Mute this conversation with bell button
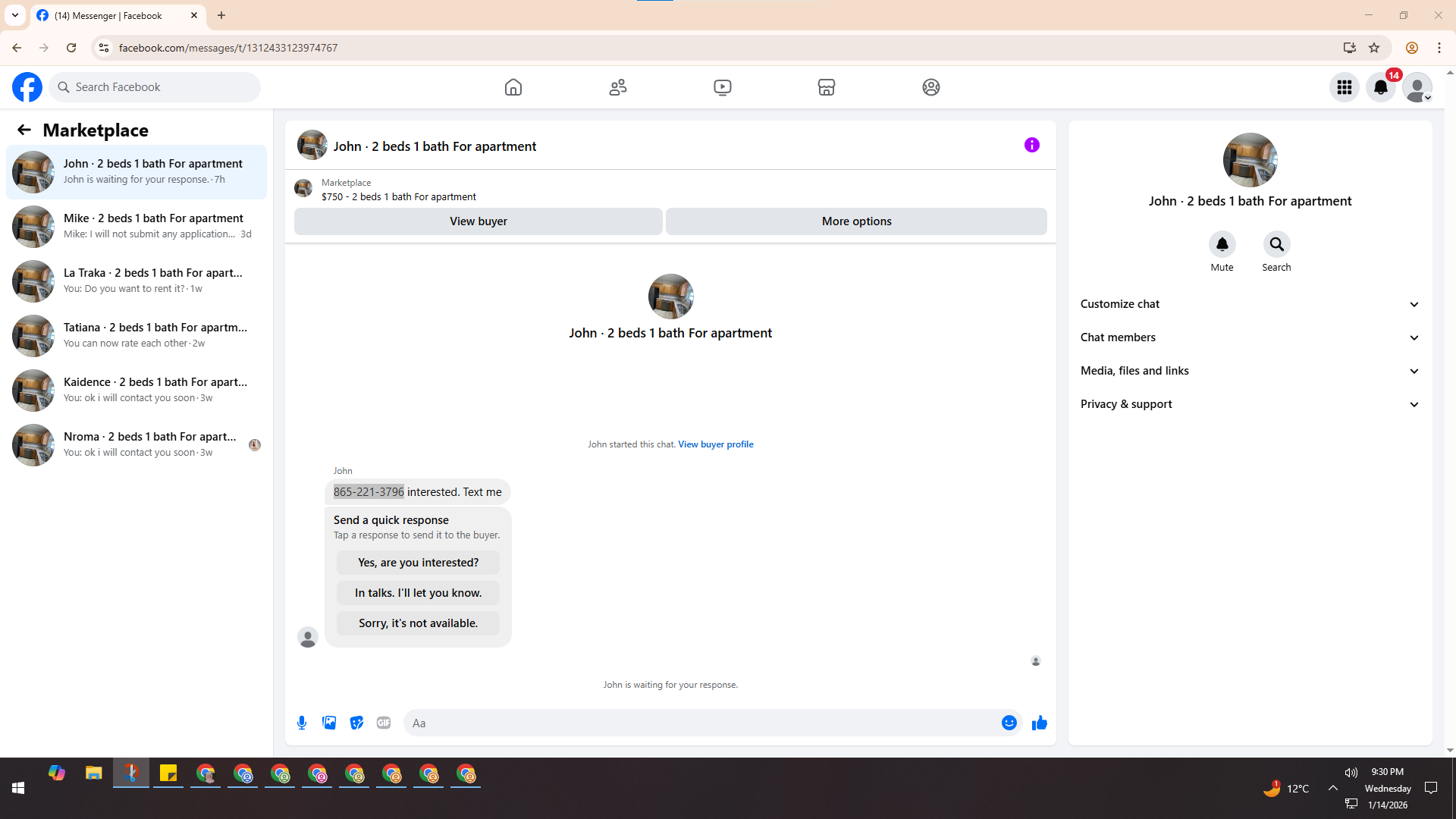This screenshot has height=819, width=1456. point(1222,244)
